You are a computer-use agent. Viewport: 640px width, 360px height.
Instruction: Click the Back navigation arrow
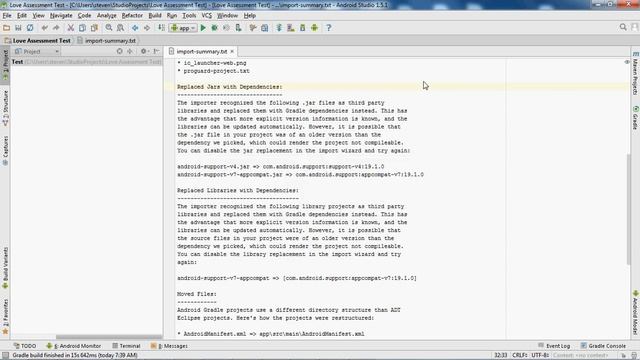point(135,28)
